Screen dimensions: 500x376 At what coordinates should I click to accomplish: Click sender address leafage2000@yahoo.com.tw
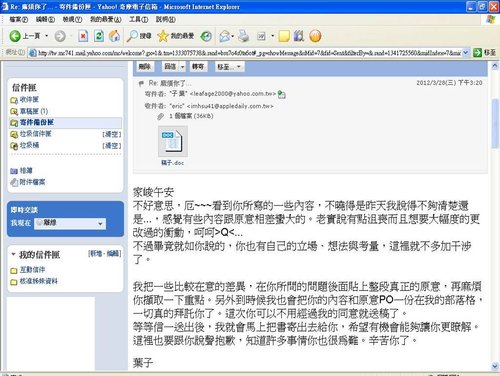[x=233, y=94]
